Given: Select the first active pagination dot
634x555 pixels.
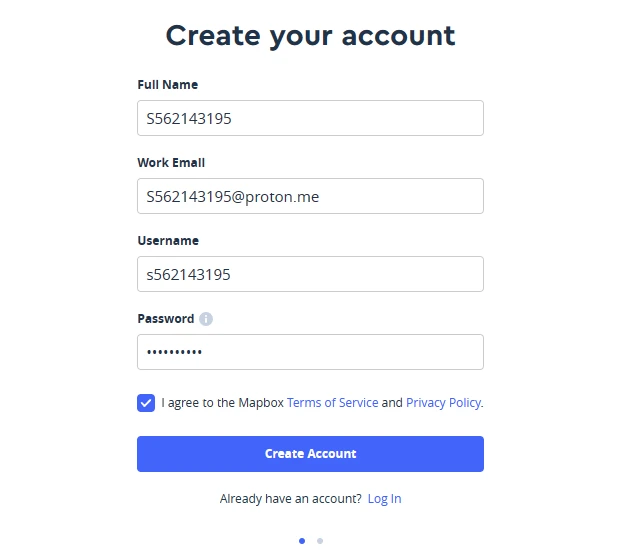Looking at the screenshot, I should tap(302, 541).
